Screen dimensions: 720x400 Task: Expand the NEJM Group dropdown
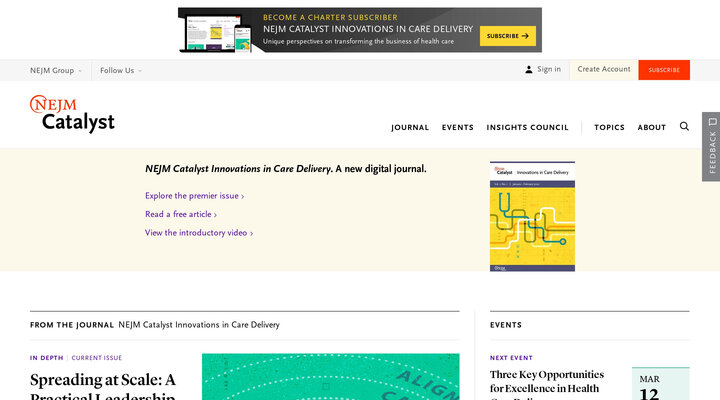[x=56, y=71]
